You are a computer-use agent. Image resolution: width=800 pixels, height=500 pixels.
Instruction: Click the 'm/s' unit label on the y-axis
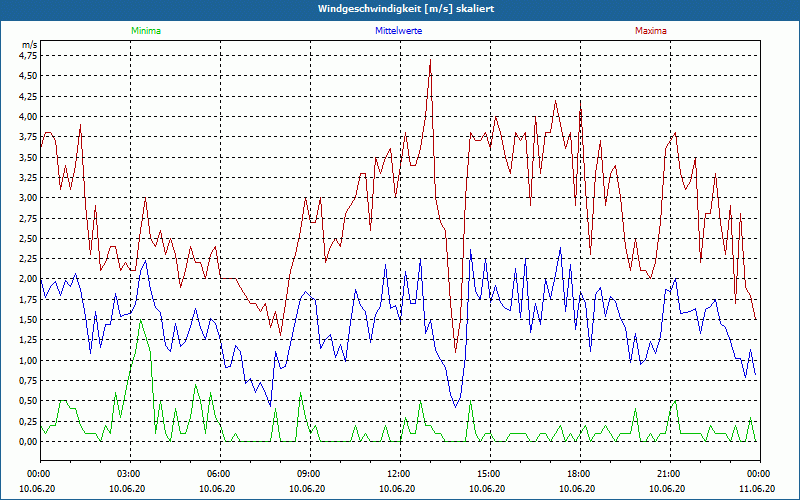(x=30, y=45)
